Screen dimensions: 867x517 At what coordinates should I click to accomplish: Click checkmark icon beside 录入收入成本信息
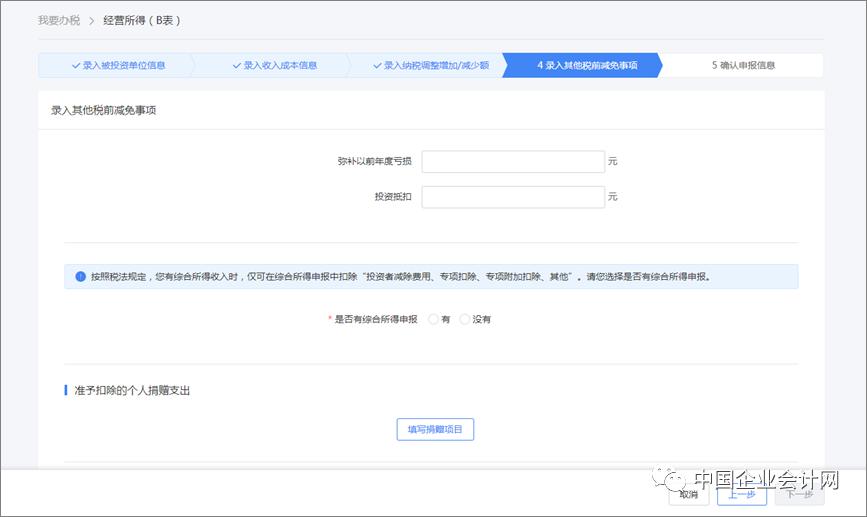click(237, 65)
